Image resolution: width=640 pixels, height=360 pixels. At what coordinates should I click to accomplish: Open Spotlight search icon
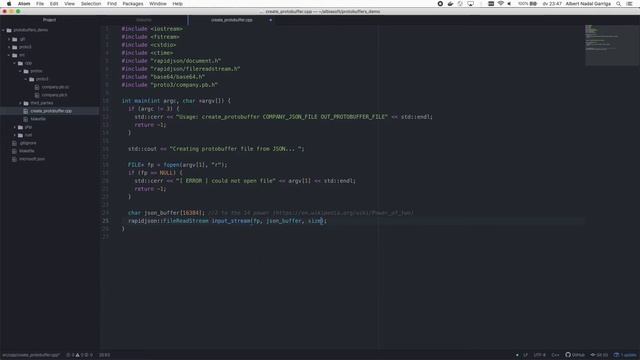pos(618,4)
